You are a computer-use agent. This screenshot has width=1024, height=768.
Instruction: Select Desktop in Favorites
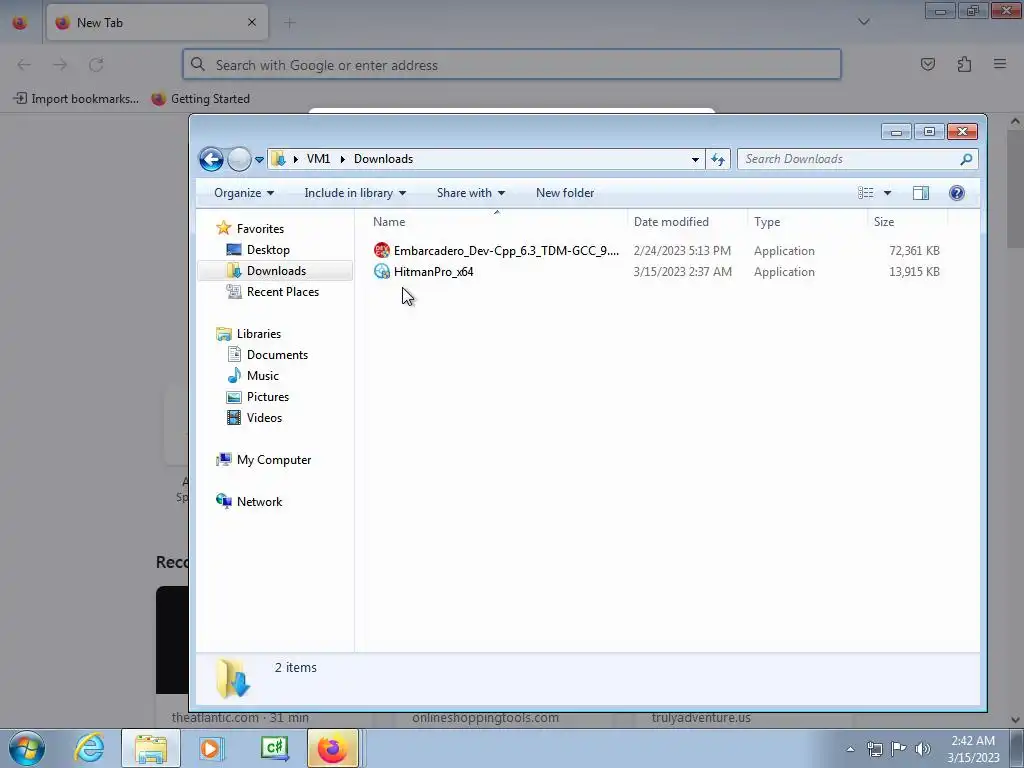pyautogui.click(x=268, y=249)
